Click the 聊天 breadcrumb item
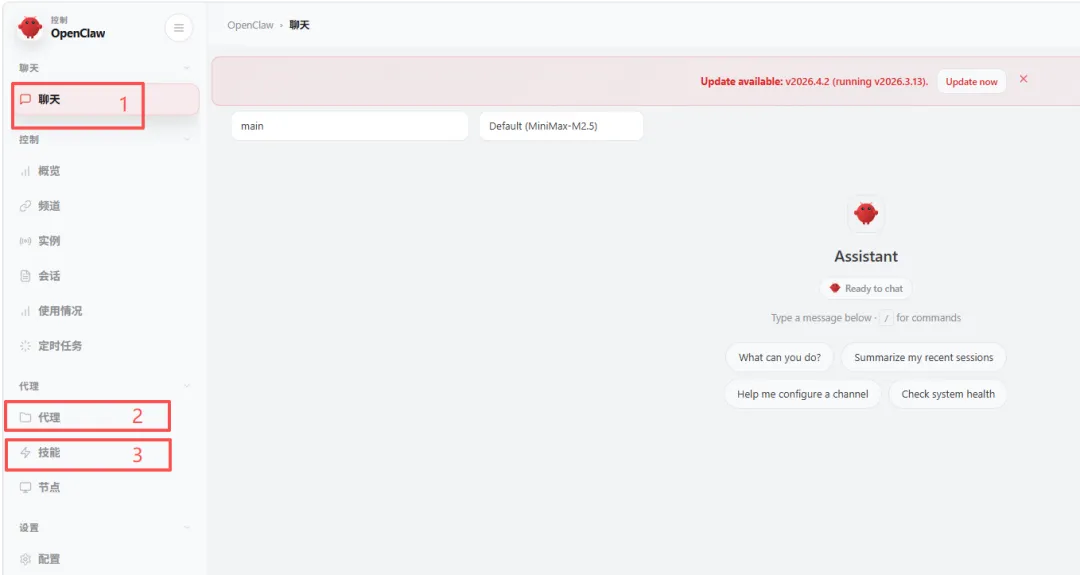The height and width of the screenshot is (575, 1080). click(299, 25)
